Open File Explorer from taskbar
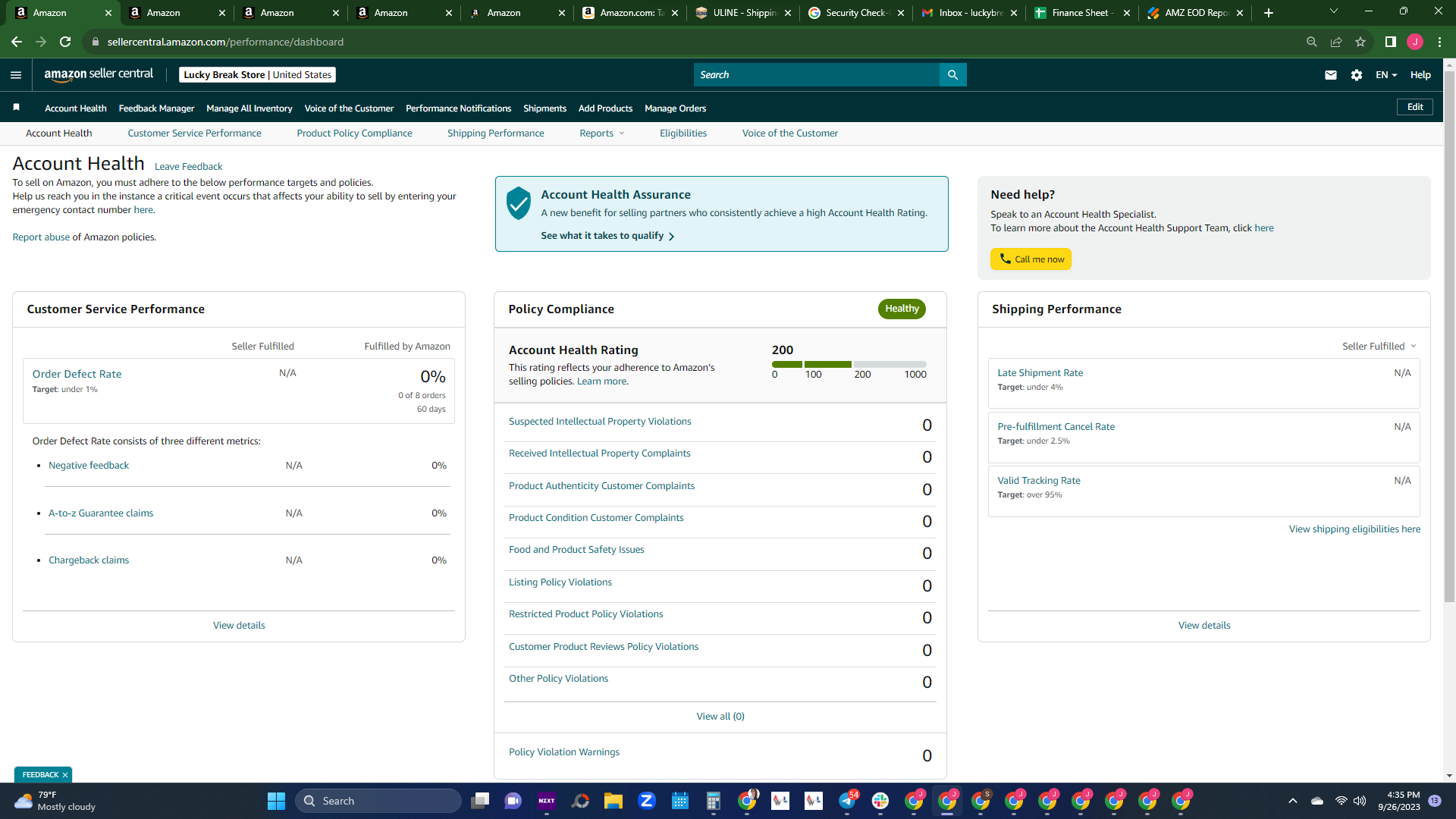 [x=613, y=801]
